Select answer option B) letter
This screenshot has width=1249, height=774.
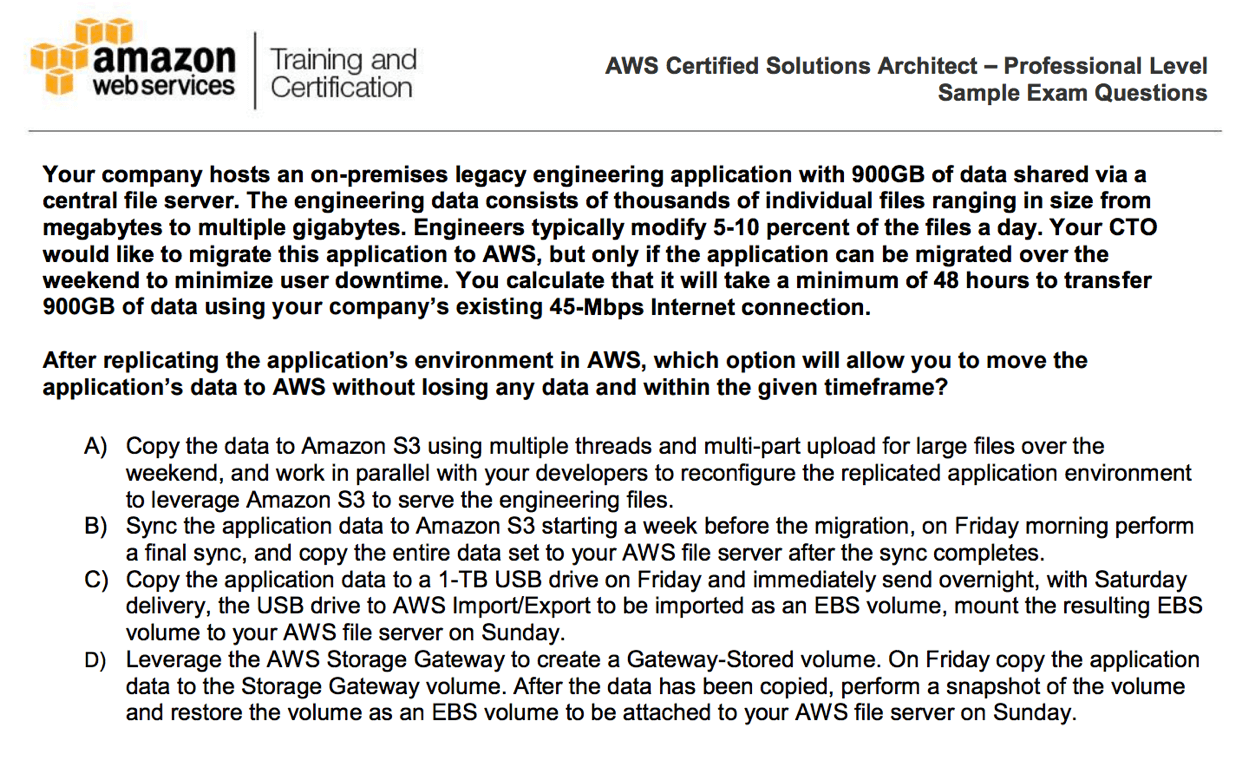(x=96, y=526)
